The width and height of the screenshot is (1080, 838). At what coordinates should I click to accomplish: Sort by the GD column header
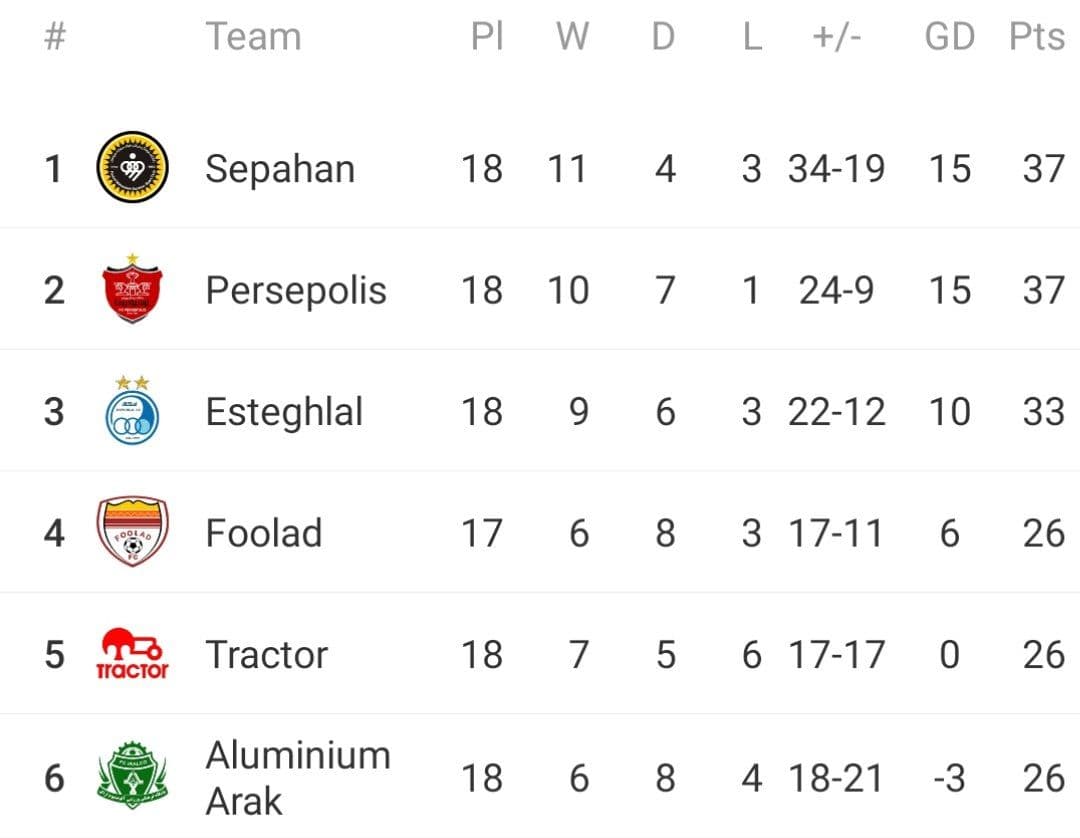tap(949, 37)
